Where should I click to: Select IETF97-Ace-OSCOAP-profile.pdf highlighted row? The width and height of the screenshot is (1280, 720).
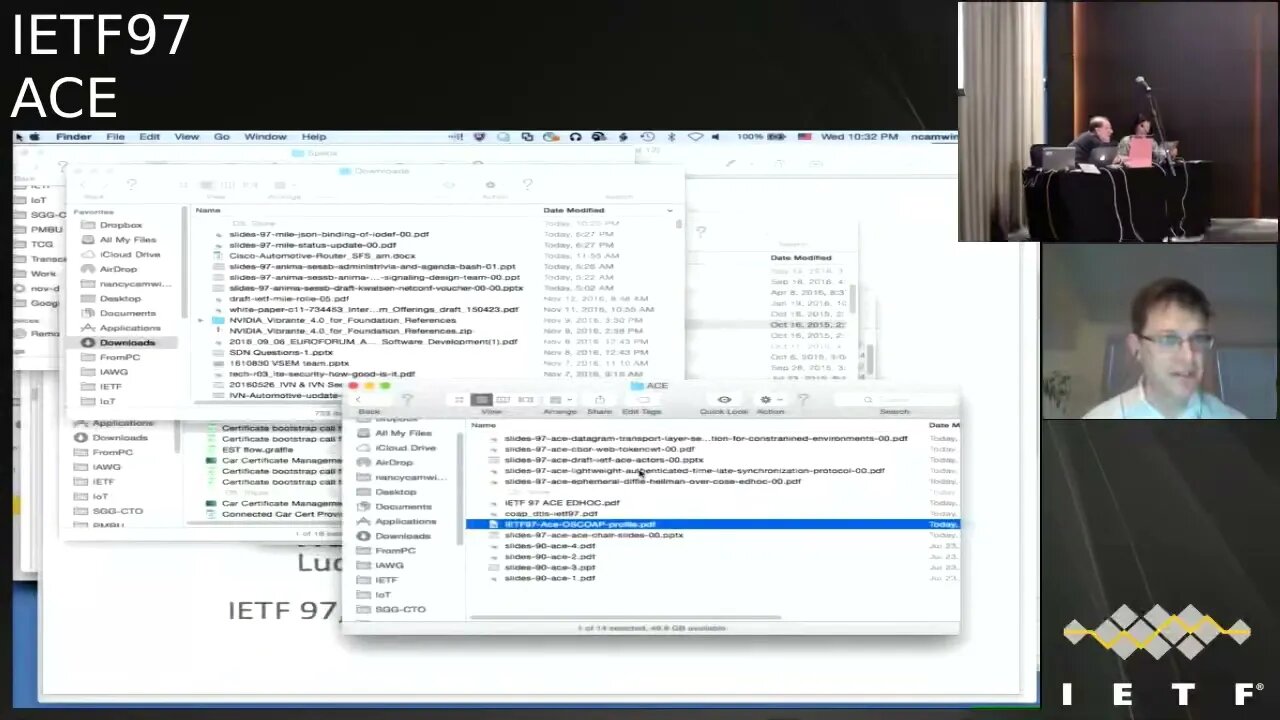pos(712,524)
